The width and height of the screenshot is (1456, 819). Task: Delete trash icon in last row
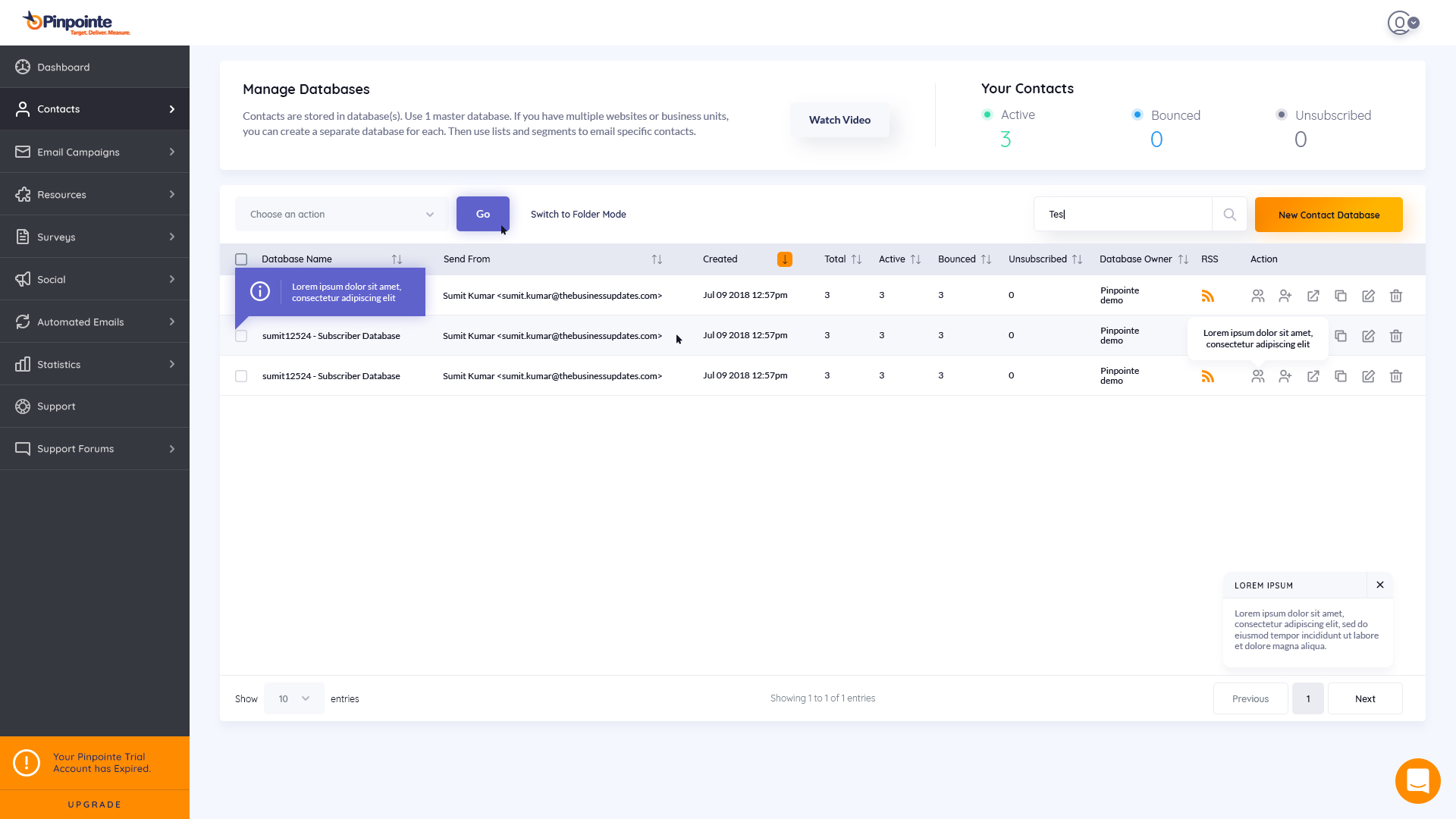point(1396,376)
